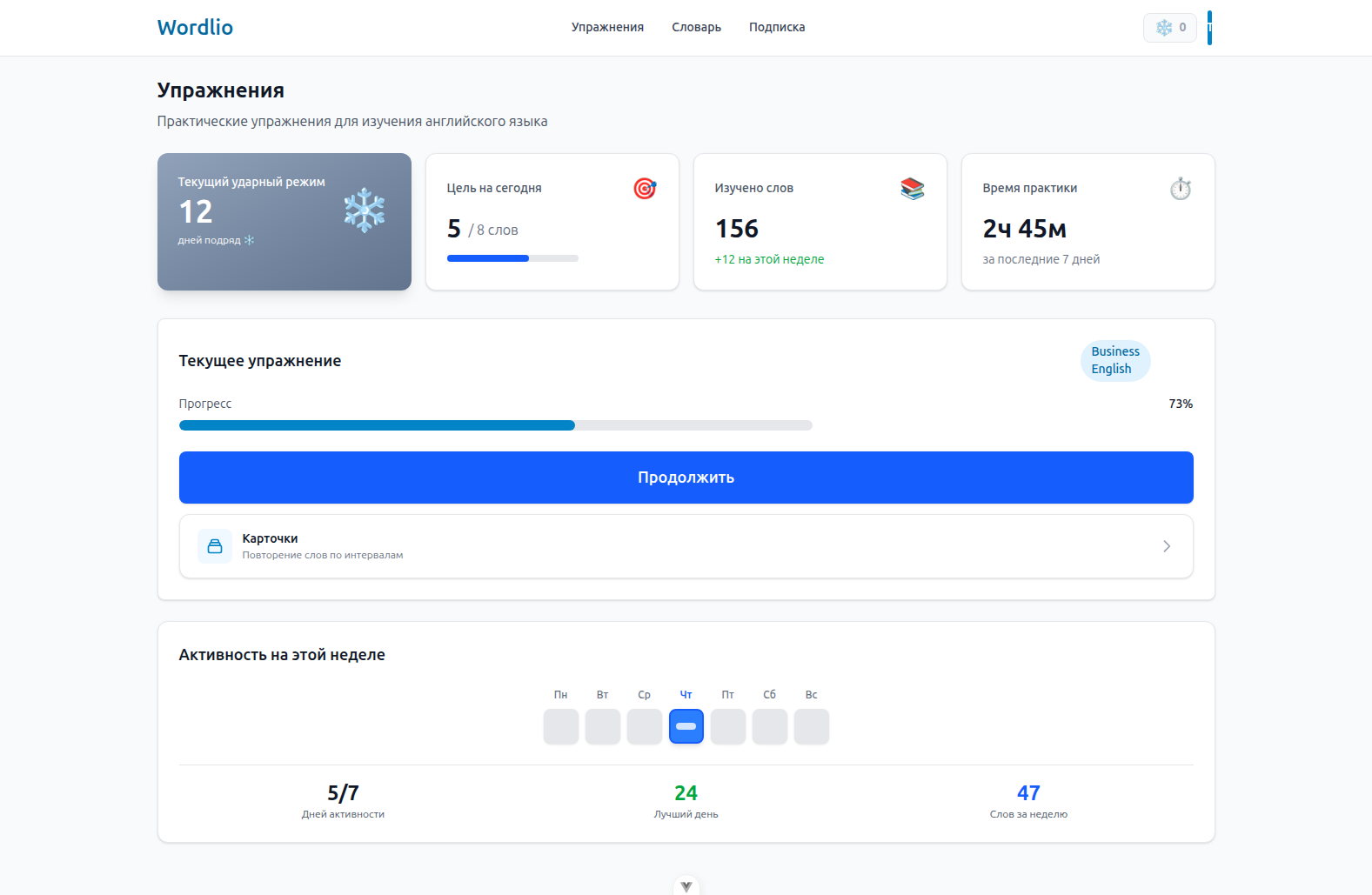Click the 47 Слов за неделю stat
Screen dimensions: 1372x895
[x=1028, y=801]
